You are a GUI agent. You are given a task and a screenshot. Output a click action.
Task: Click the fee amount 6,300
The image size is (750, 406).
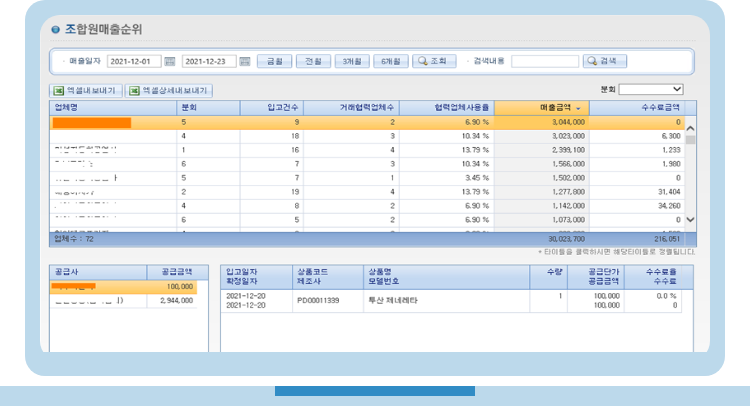click(671, 136)
